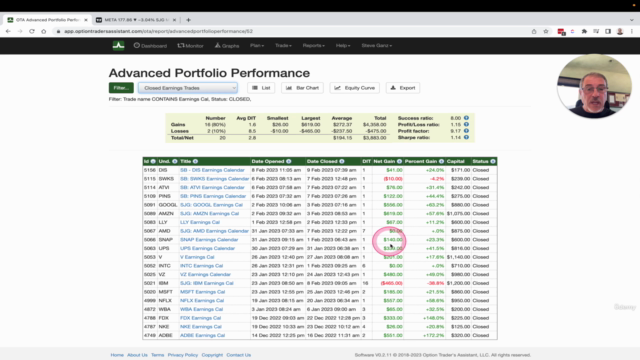Open SB: SWKS Earnings Calendar trade
The width and height of the screenshot is (640, 360).
pos(214,179)
